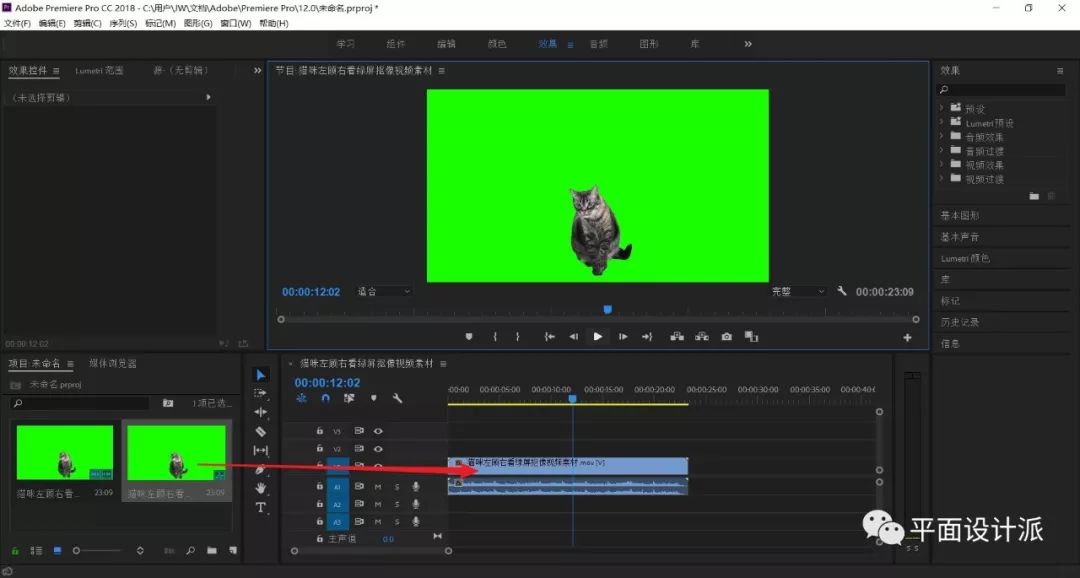Switch project panel to list view
Screen dimensions: 1080x578
(x=36, y=550)
